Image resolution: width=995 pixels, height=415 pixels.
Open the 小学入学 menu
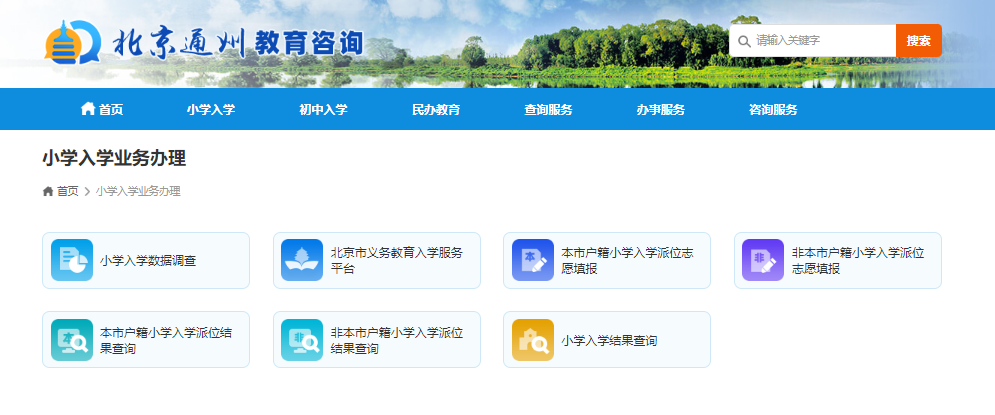pos(211,109)
